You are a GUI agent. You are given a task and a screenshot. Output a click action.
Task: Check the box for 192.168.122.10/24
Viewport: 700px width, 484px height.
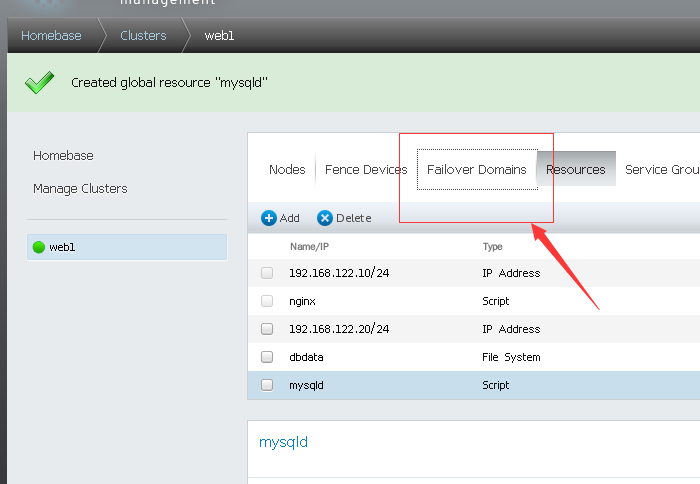[267, 273]
